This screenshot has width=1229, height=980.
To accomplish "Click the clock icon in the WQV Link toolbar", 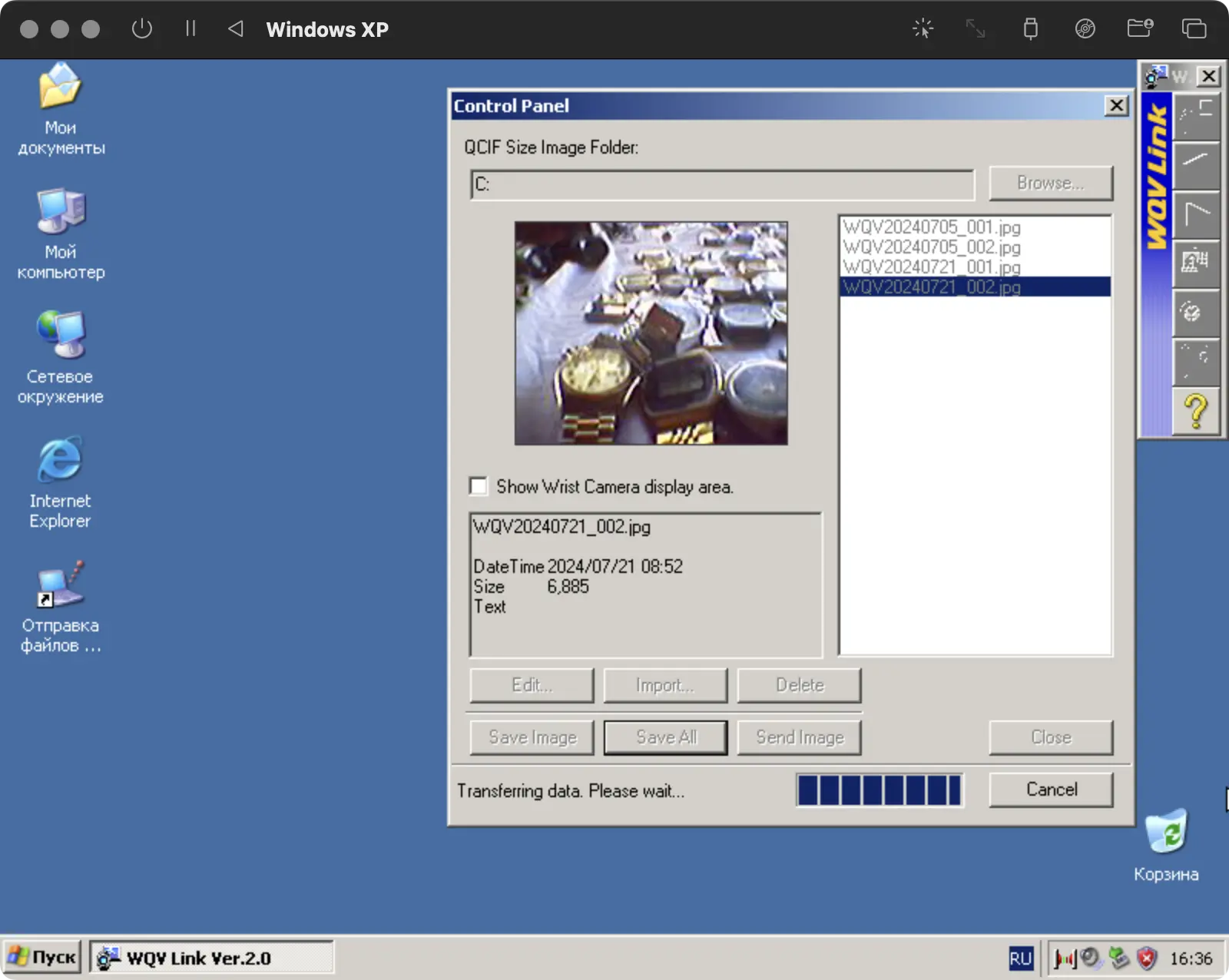I will [x=1196, y=313].
